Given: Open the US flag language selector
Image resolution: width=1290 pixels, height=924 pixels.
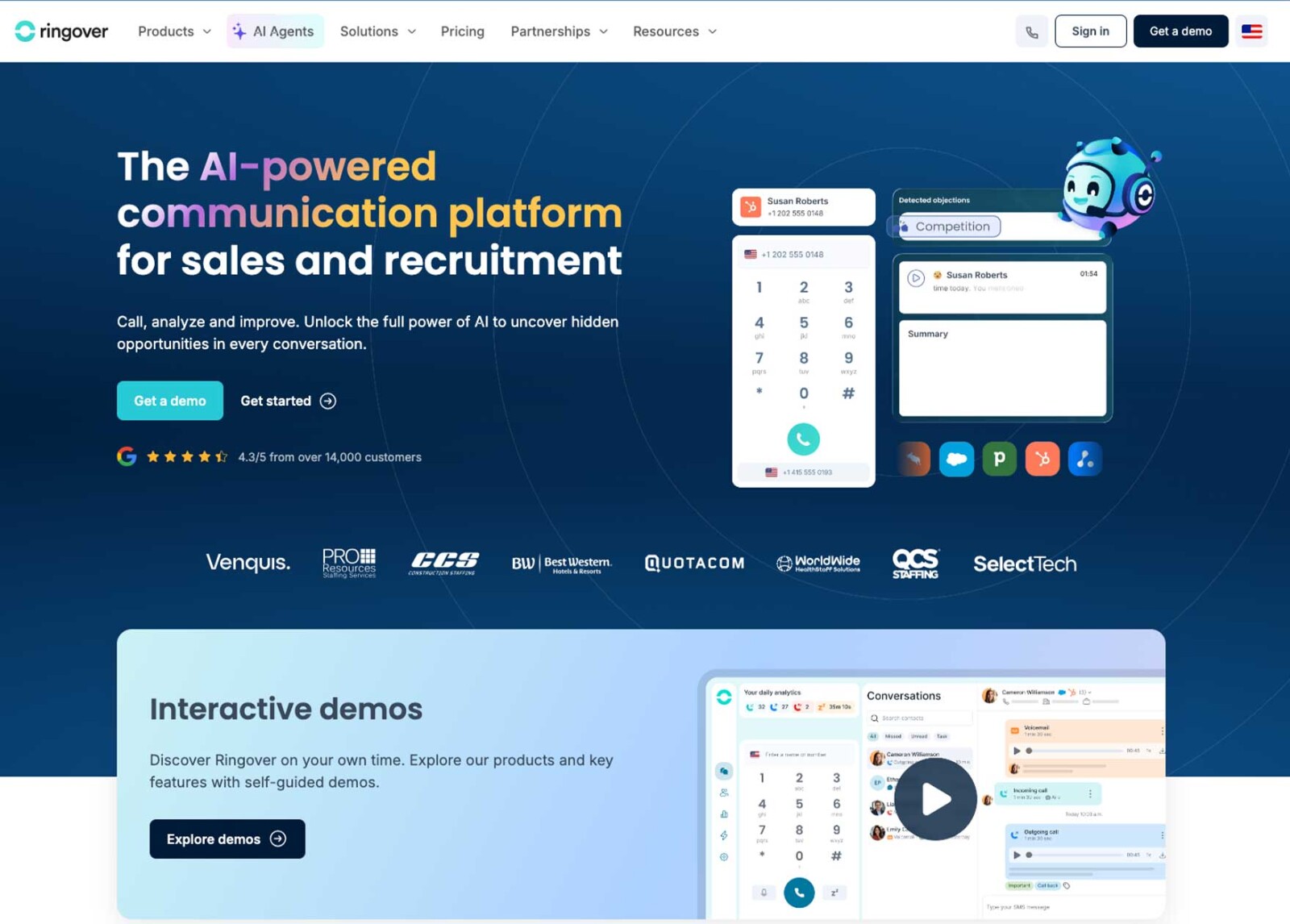Looking at the screenshot, I should click(1251, 31).
